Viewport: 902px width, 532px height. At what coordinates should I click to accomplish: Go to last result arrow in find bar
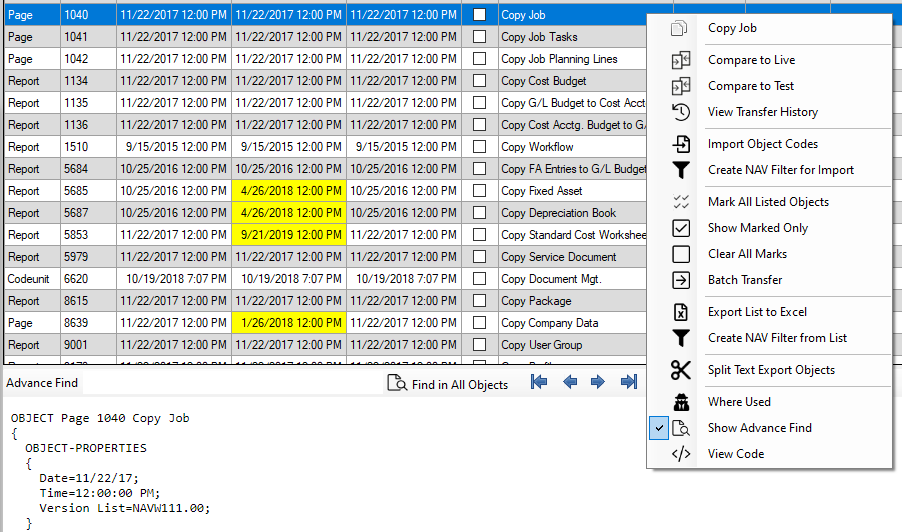(629, 382)
